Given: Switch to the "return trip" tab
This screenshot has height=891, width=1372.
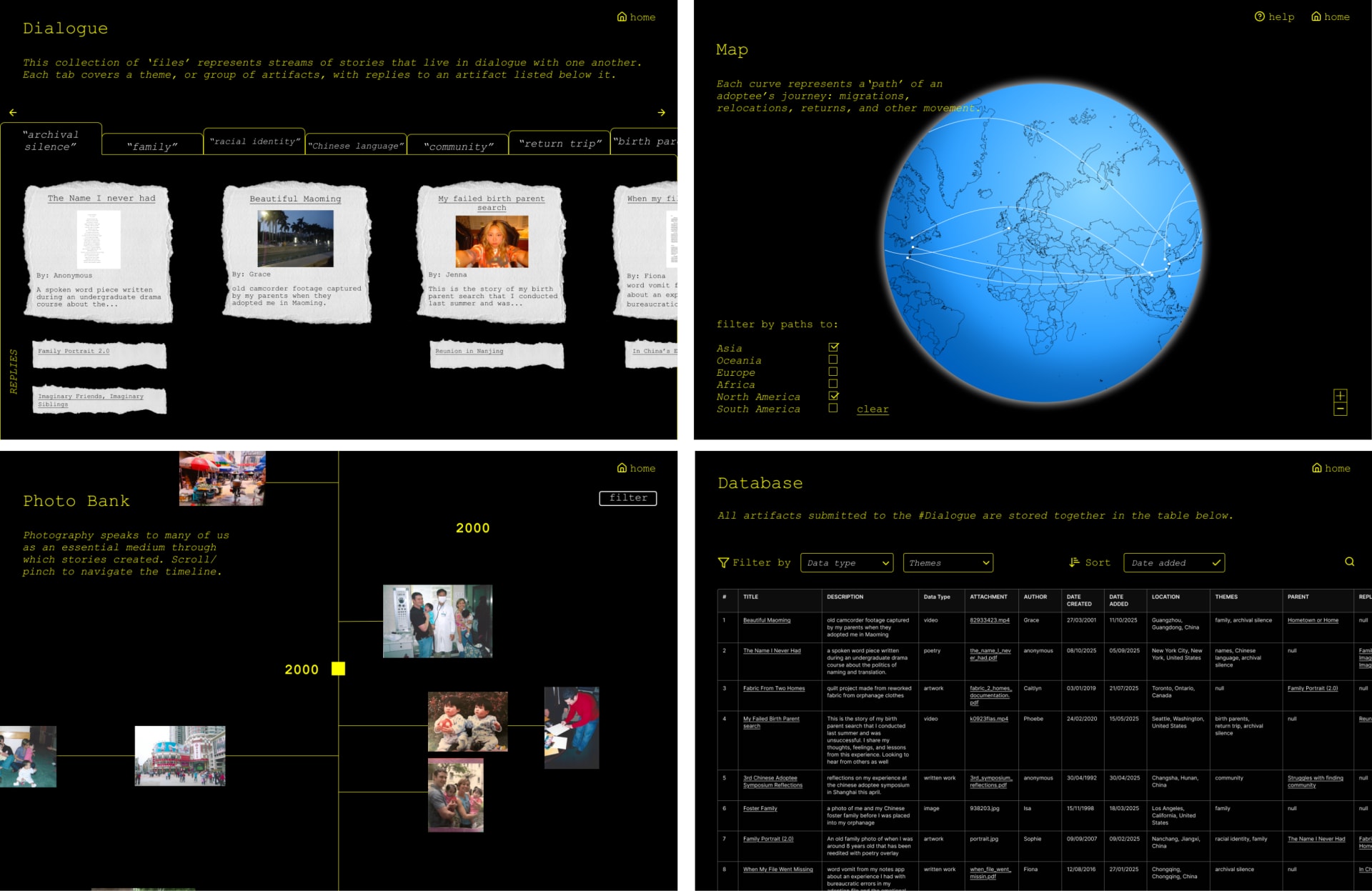Looking at the screenshot, I should [x=560, y=144].
